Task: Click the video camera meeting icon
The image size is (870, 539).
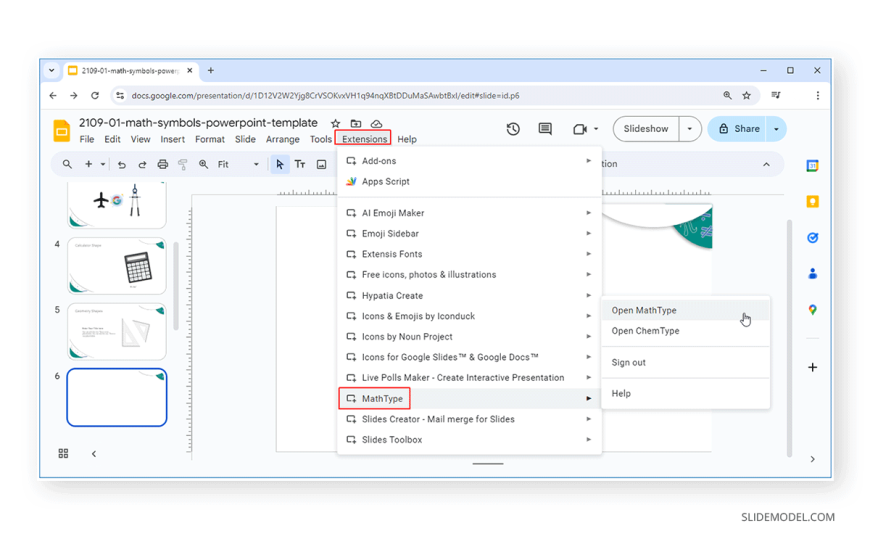Action: 580,129
